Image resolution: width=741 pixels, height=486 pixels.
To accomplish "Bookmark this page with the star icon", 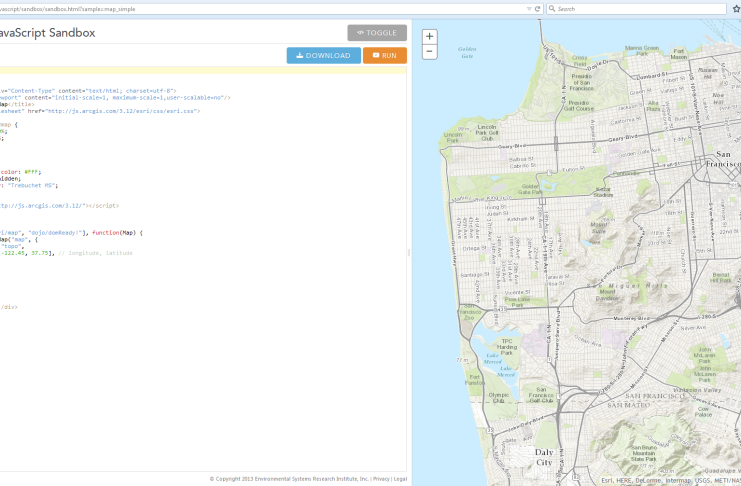I will [x=736, y=9].
